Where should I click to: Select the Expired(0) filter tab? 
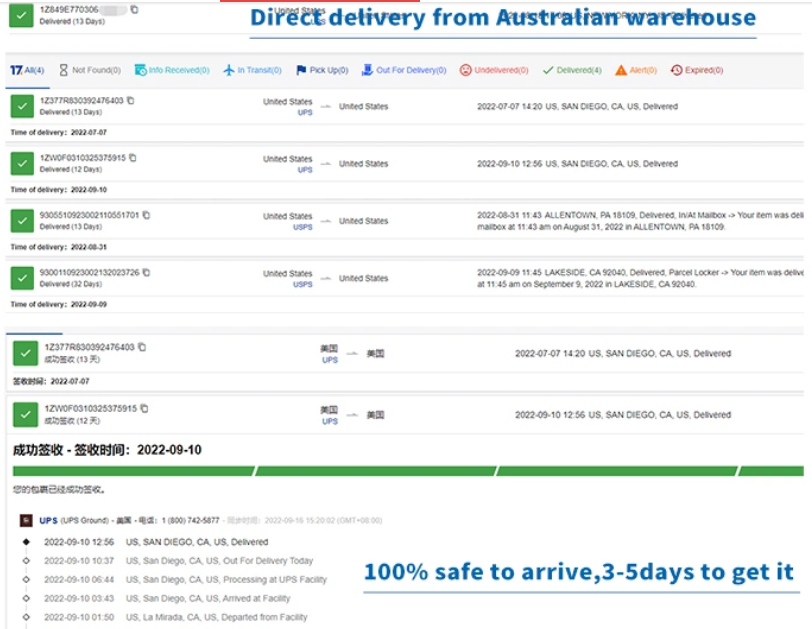696,71
